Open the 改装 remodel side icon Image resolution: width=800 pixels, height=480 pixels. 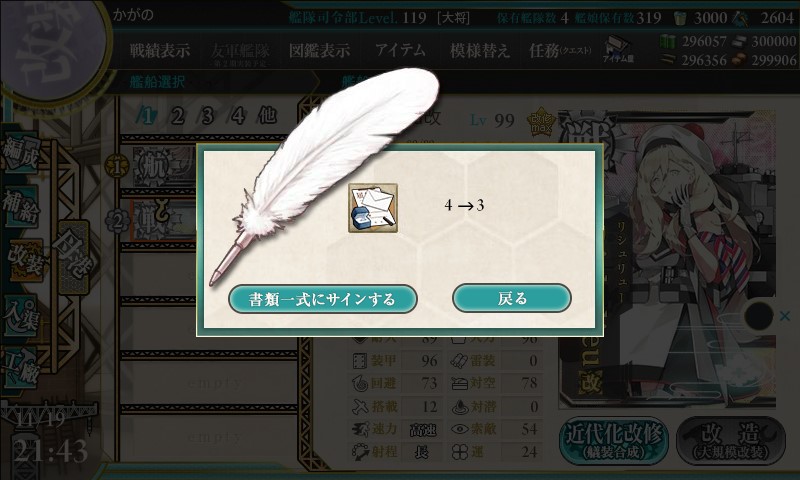[25, 260]
